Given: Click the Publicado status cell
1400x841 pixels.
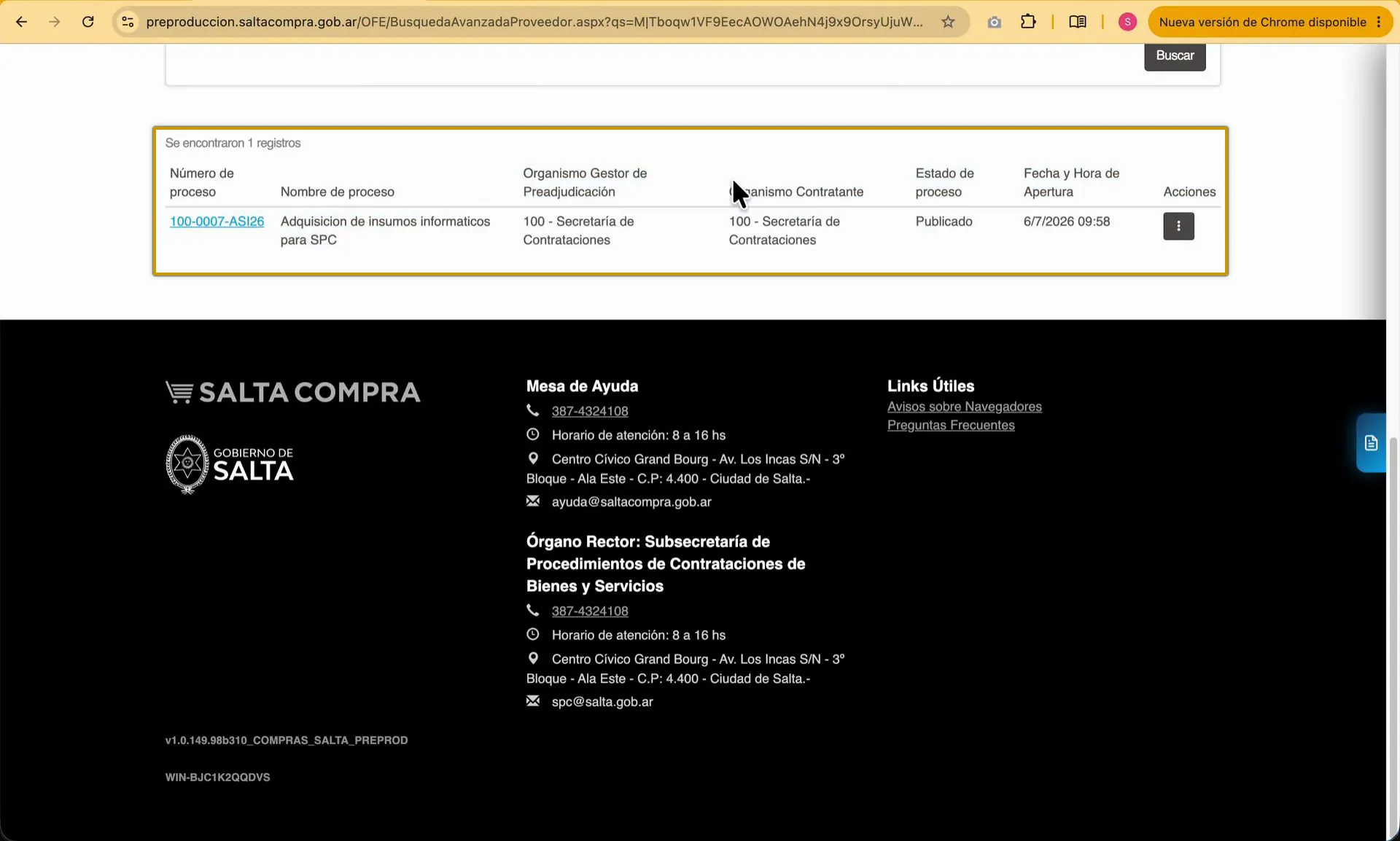Looking at the screenshot, I should (x=944, y=222).
